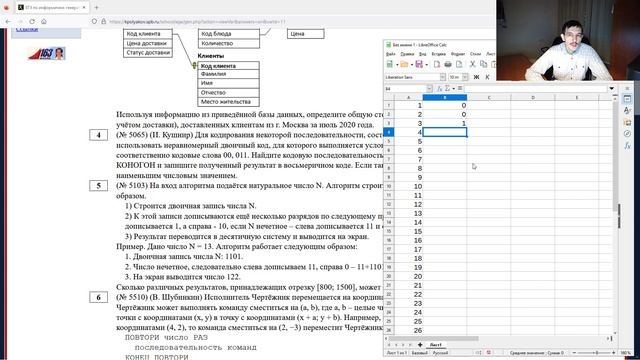Click in the Calc formula input line
The height and width of the screenshot is (360, 640).
coord(536,88)
